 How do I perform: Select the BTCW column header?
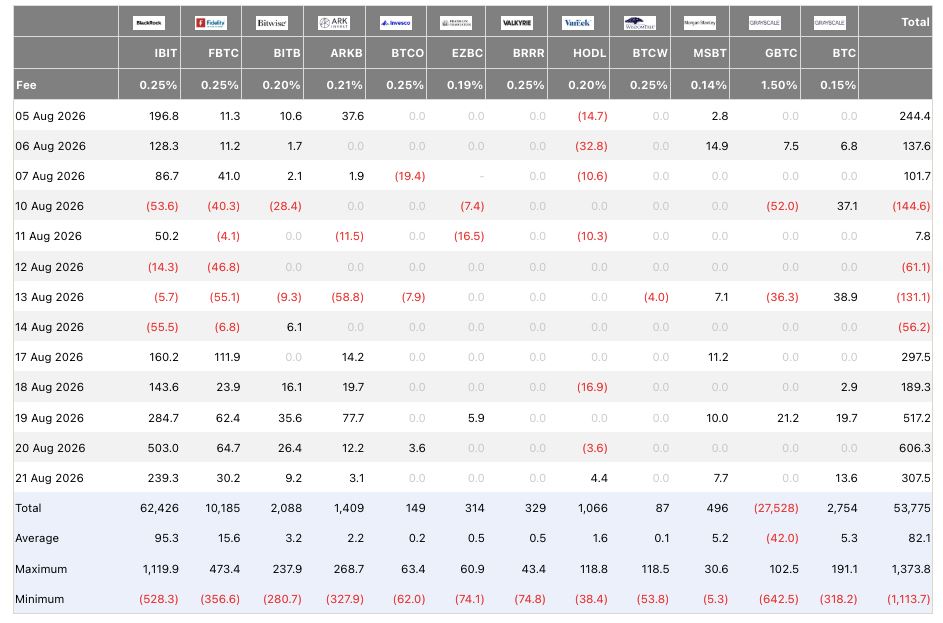tap(650, 53)
